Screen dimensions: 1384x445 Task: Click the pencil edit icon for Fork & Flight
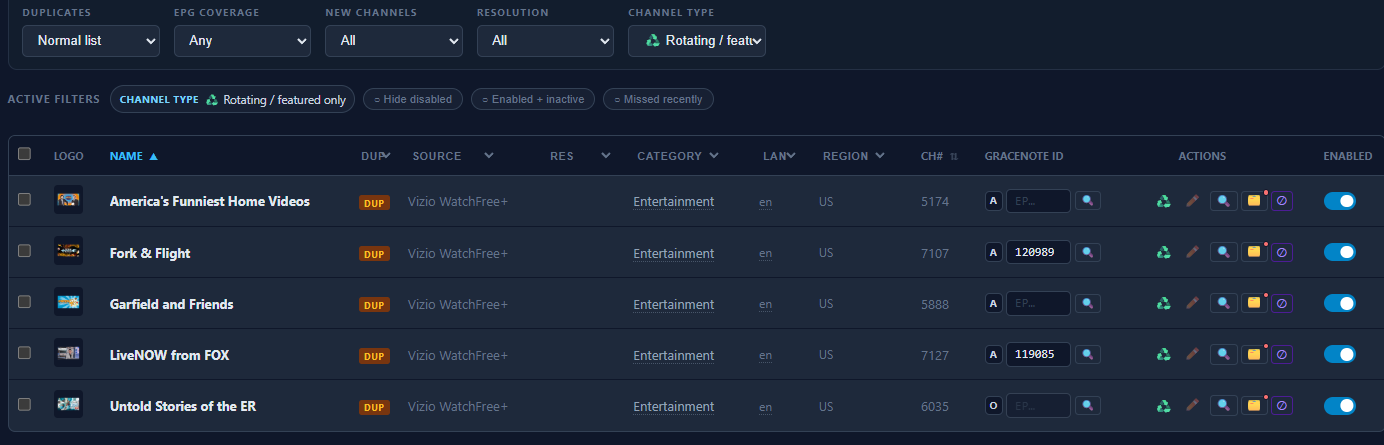1192,252
